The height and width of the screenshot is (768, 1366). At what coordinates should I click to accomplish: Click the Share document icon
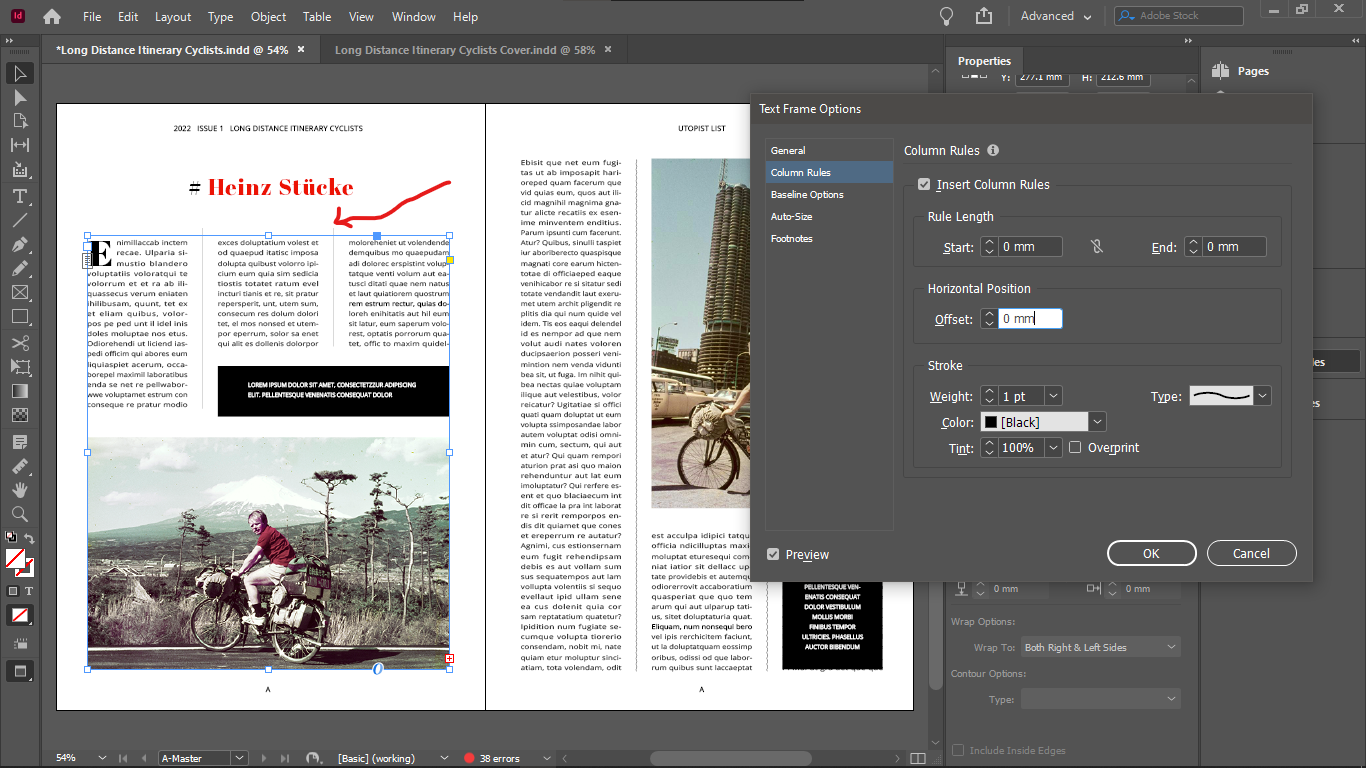[x=984, y=16]
